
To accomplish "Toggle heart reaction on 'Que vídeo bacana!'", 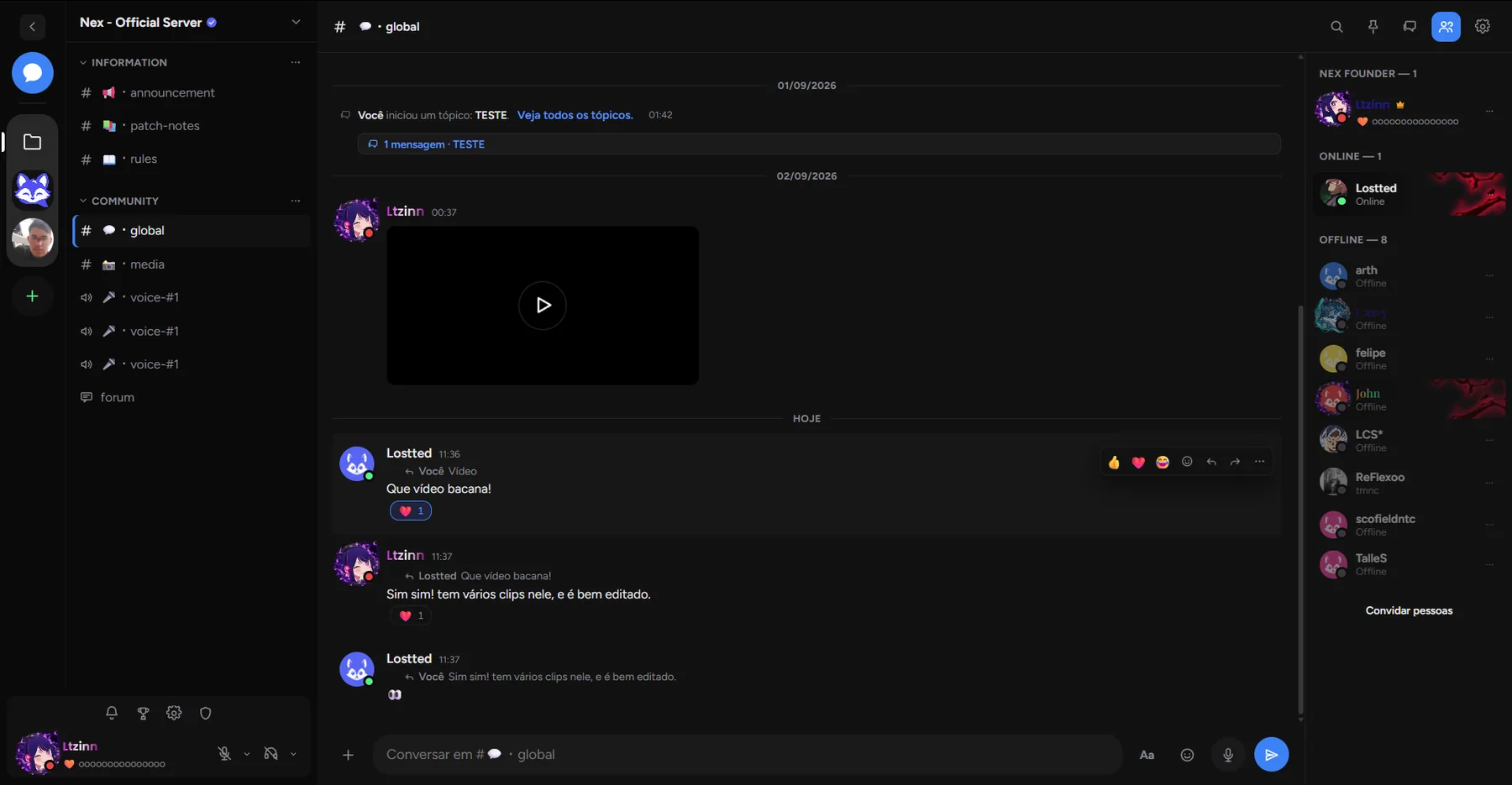I will click(411, 510).
